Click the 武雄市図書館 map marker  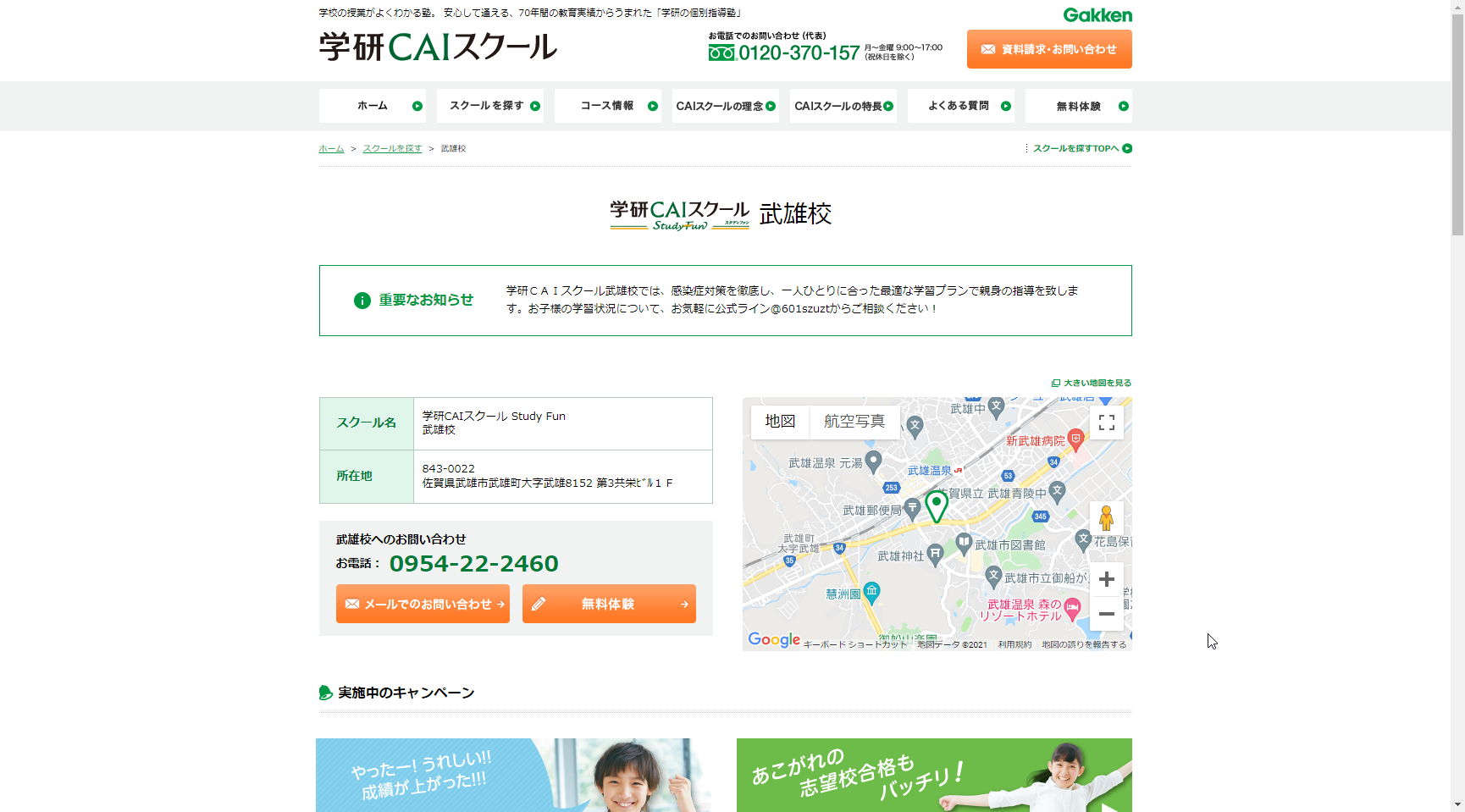coord(964,543)
